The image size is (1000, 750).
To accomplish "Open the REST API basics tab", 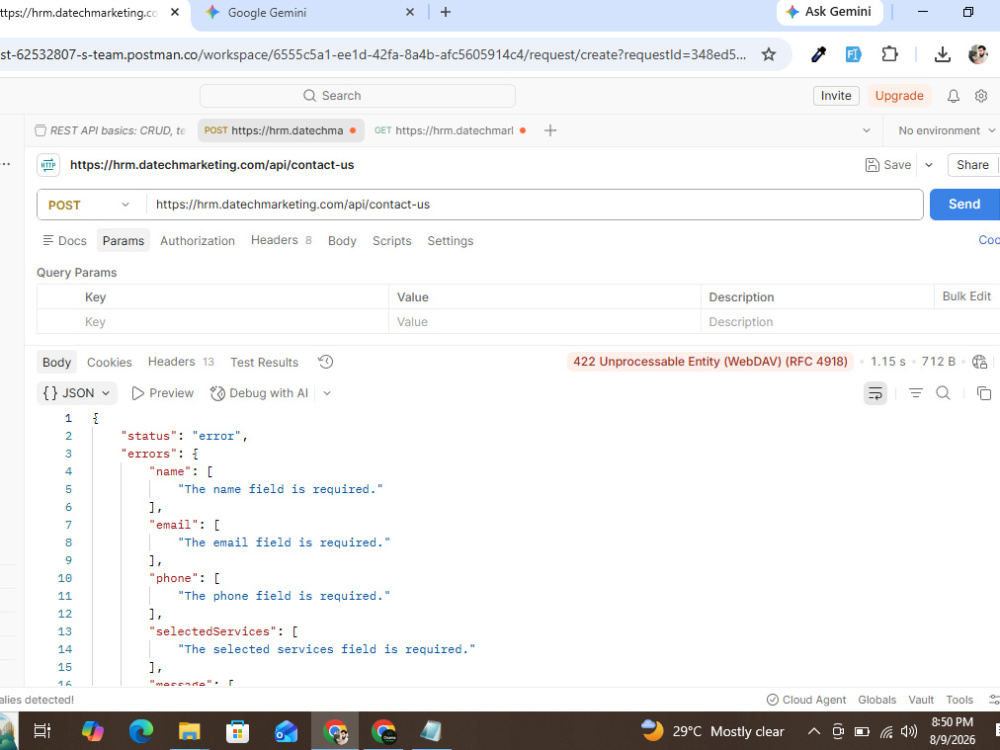I will (x=110, y=131).
